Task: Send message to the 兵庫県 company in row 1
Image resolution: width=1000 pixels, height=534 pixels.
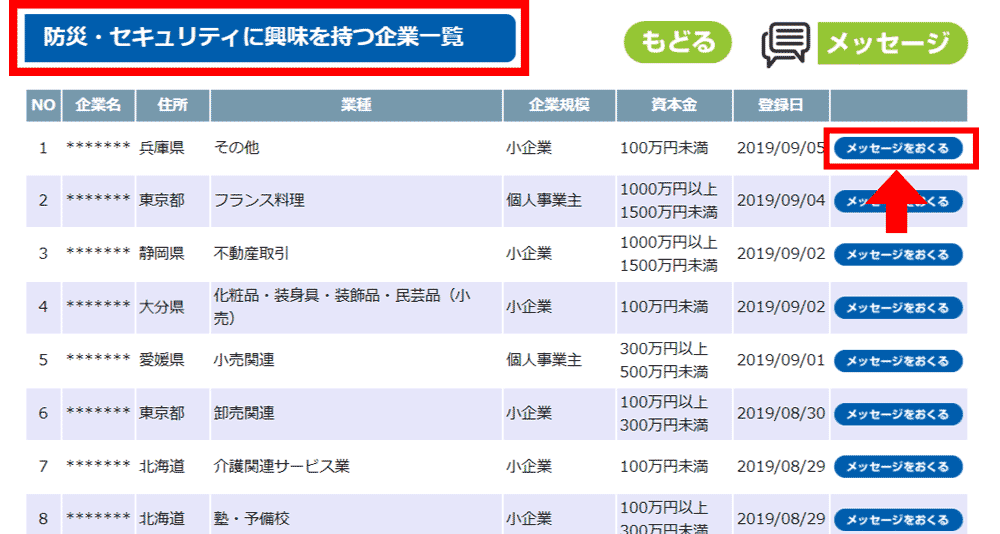Action: pos(897,148)
